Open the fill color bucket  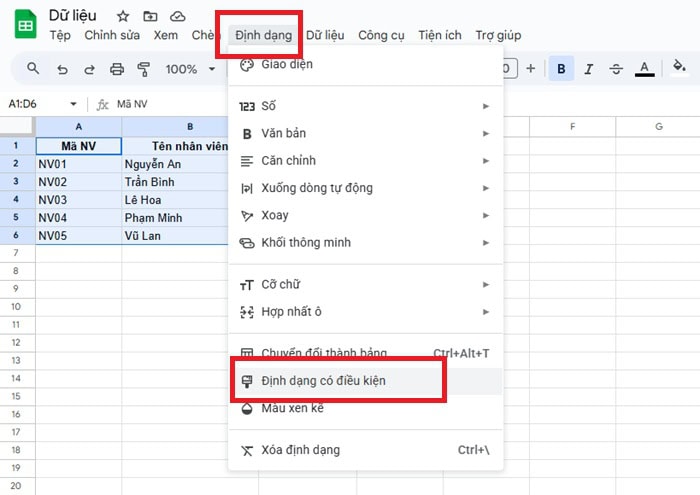click(x=679, y=69)
